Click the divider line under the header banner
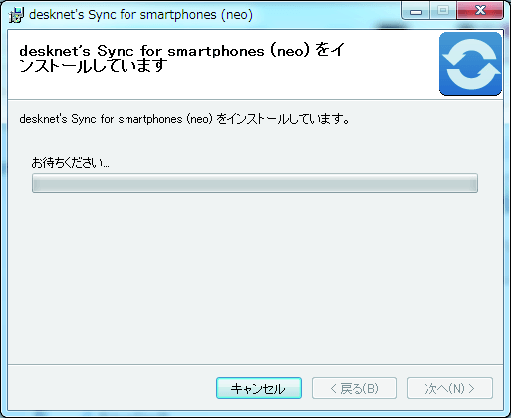 coord(255,99)
